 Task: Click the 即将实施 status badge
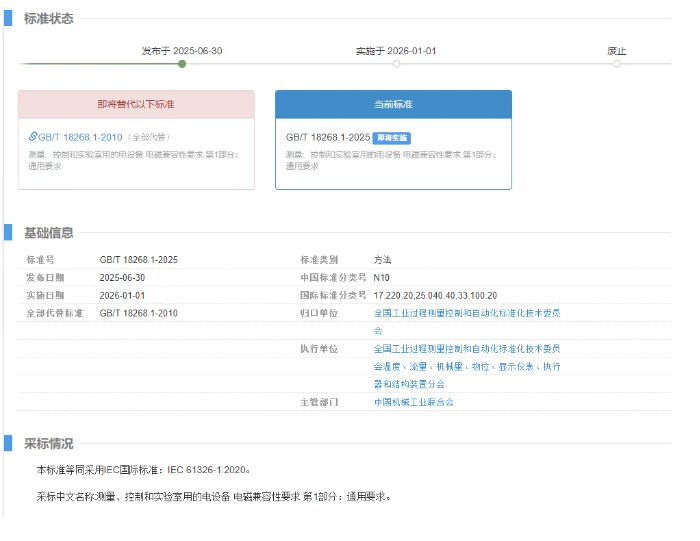[391, 137]
